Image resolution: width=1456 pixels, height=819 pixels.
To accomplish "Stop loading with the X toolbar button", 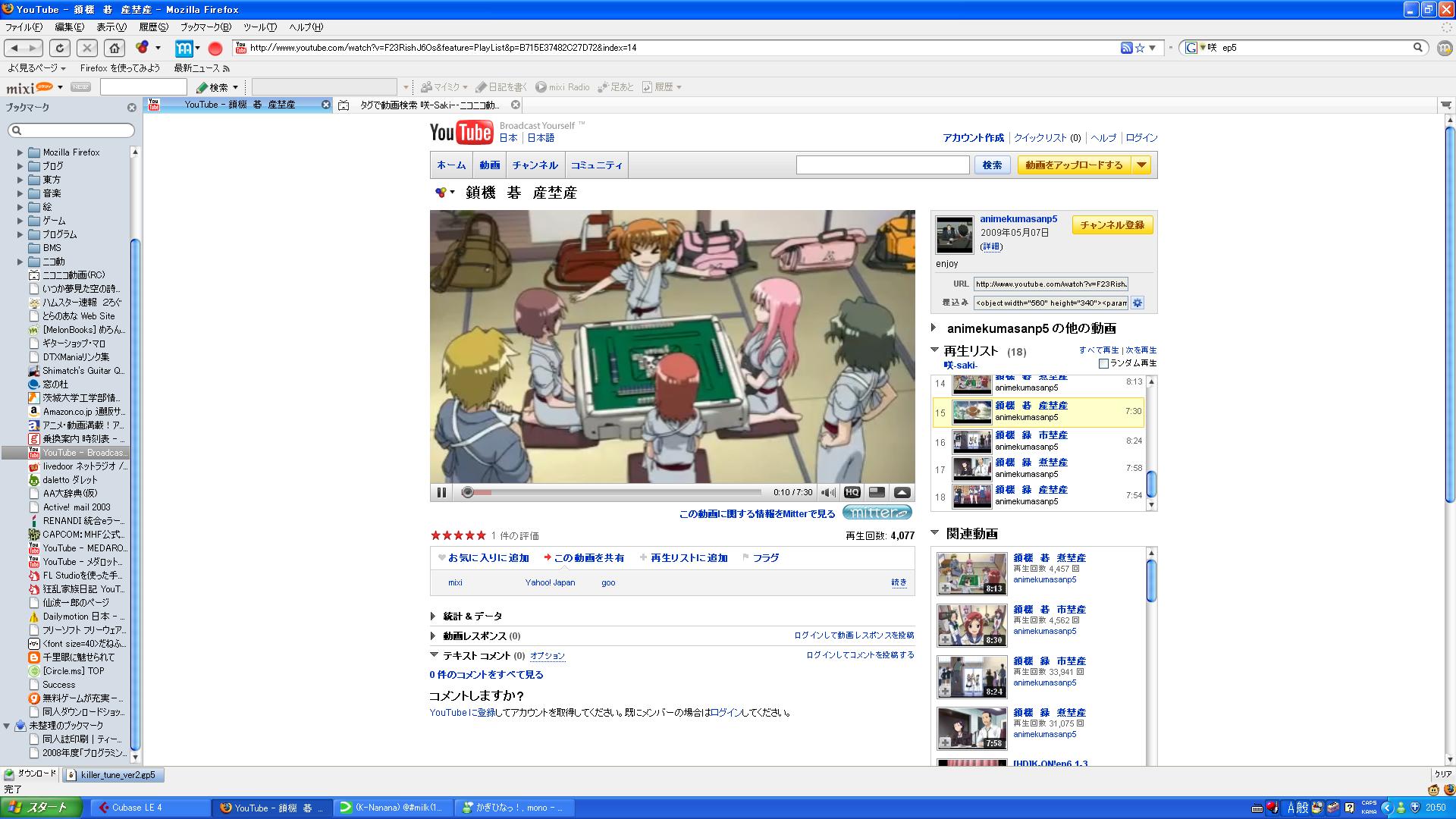I will point(87,48).
